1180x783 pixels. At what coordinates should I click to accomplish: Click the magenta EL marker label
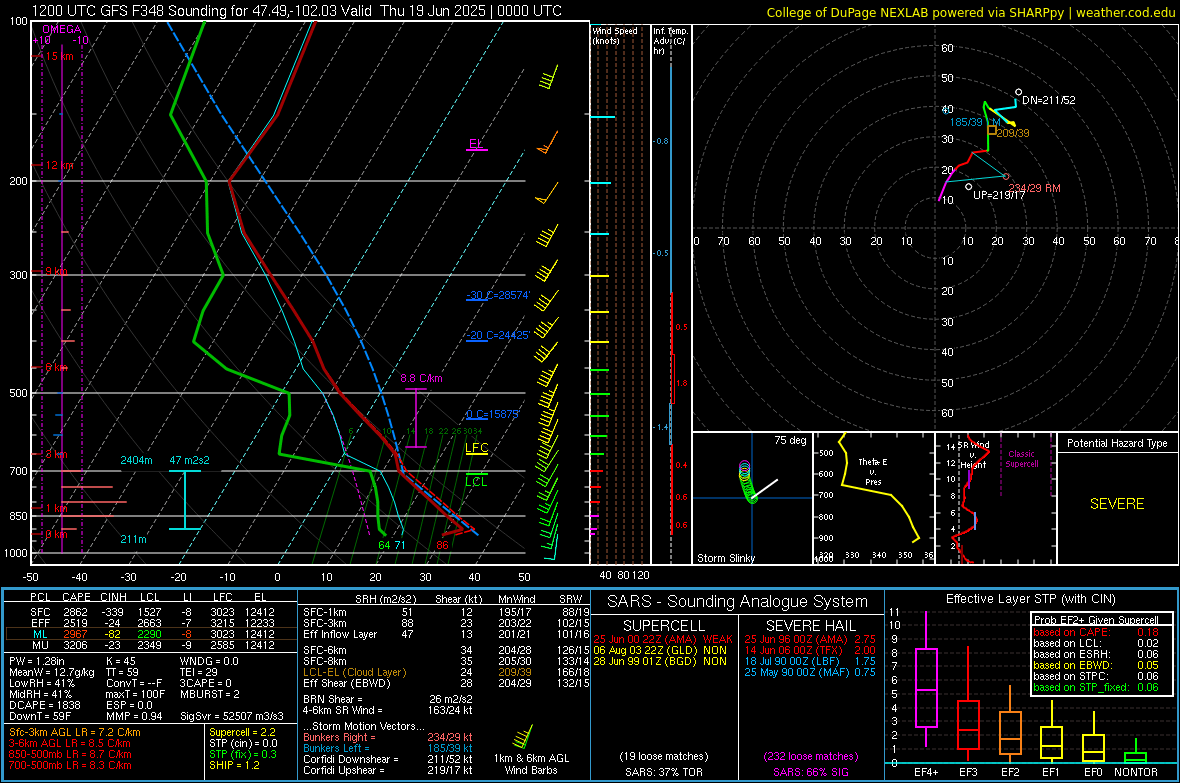pos(476,144)
